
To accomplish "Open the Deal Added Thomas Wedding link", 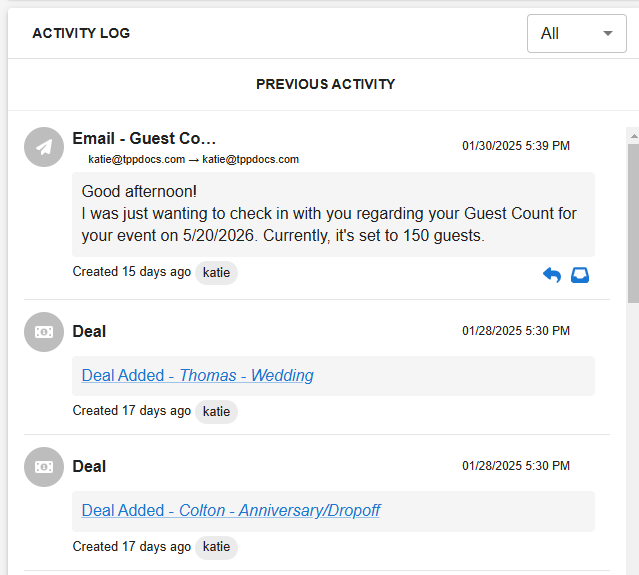I will (x=198, y=375).
